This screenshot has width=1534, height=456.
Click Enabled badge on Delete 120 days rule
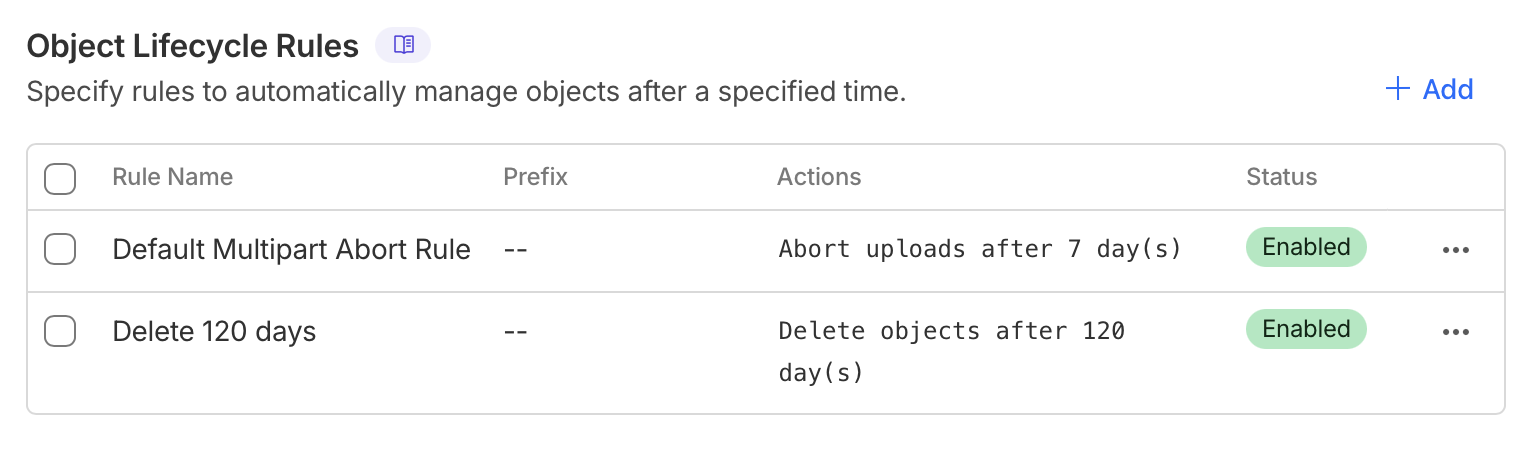pos(1305,329)
